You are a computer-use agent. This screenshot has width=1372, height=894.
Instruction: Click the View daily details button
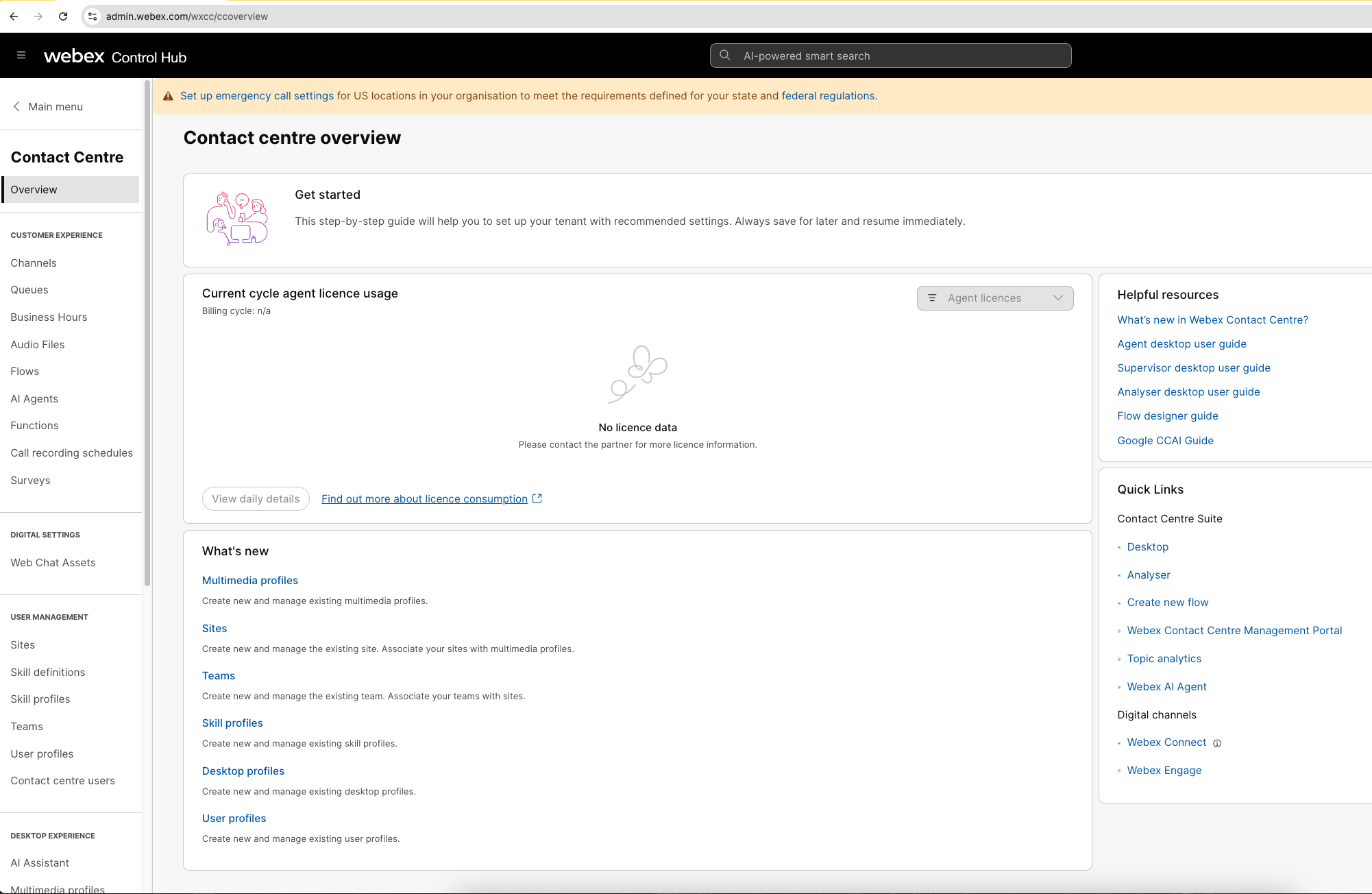256,499
